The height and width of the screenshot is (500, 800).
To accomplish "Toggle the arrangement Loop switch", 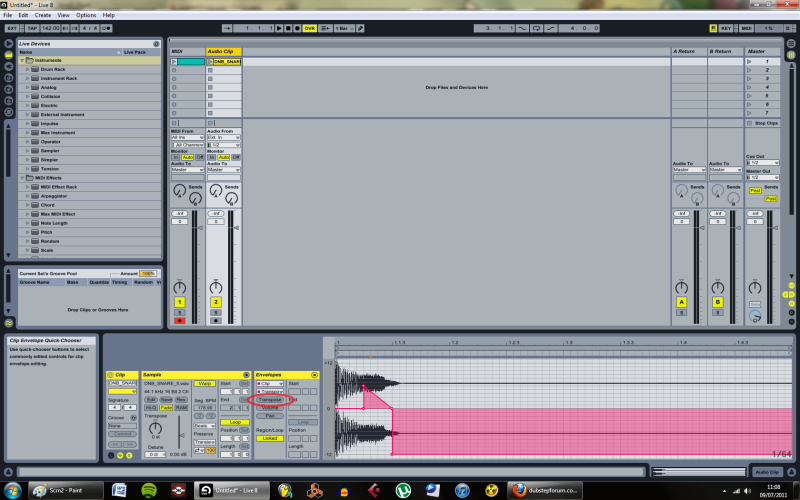I will tap(536, 29).
